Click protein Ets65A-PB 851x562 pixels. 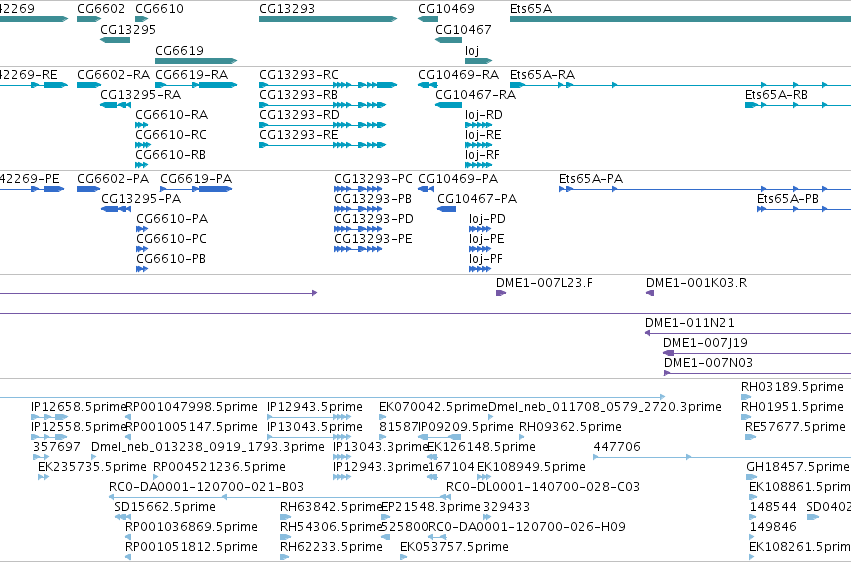[x=804, y=209]
